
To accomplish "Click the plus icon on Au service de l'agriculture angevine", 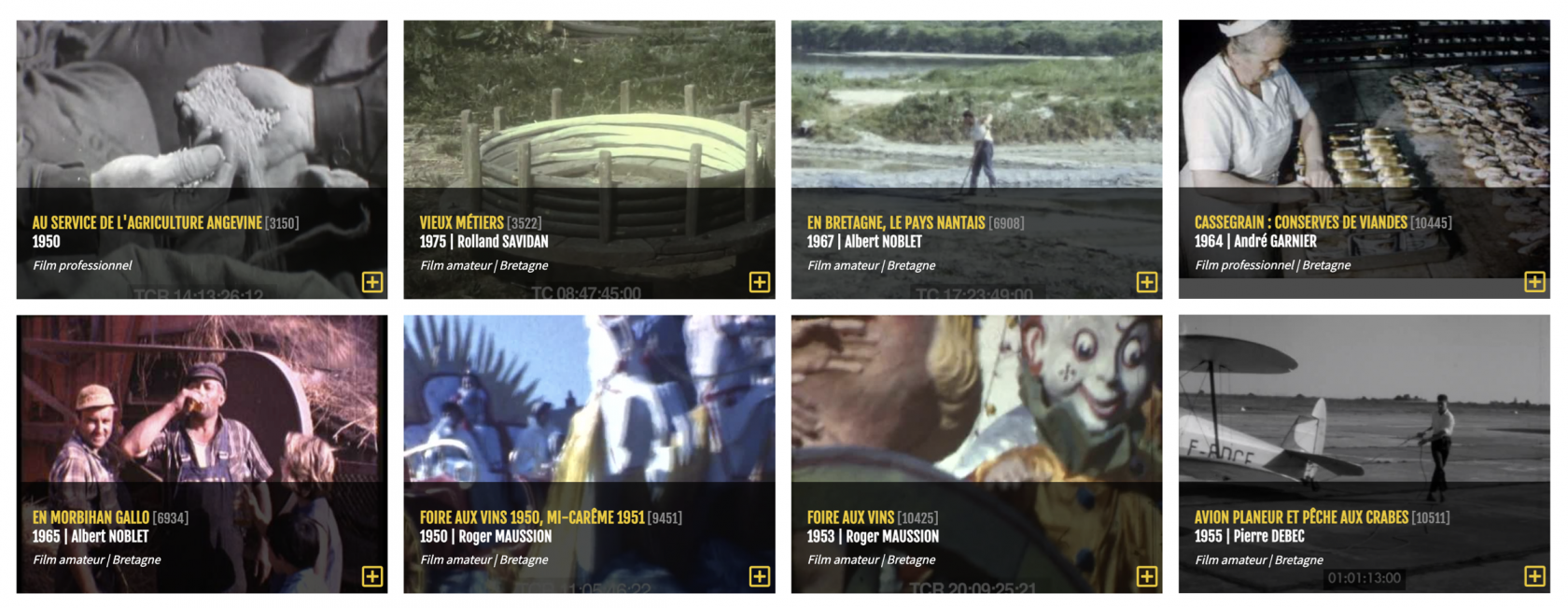I will 372,282.
